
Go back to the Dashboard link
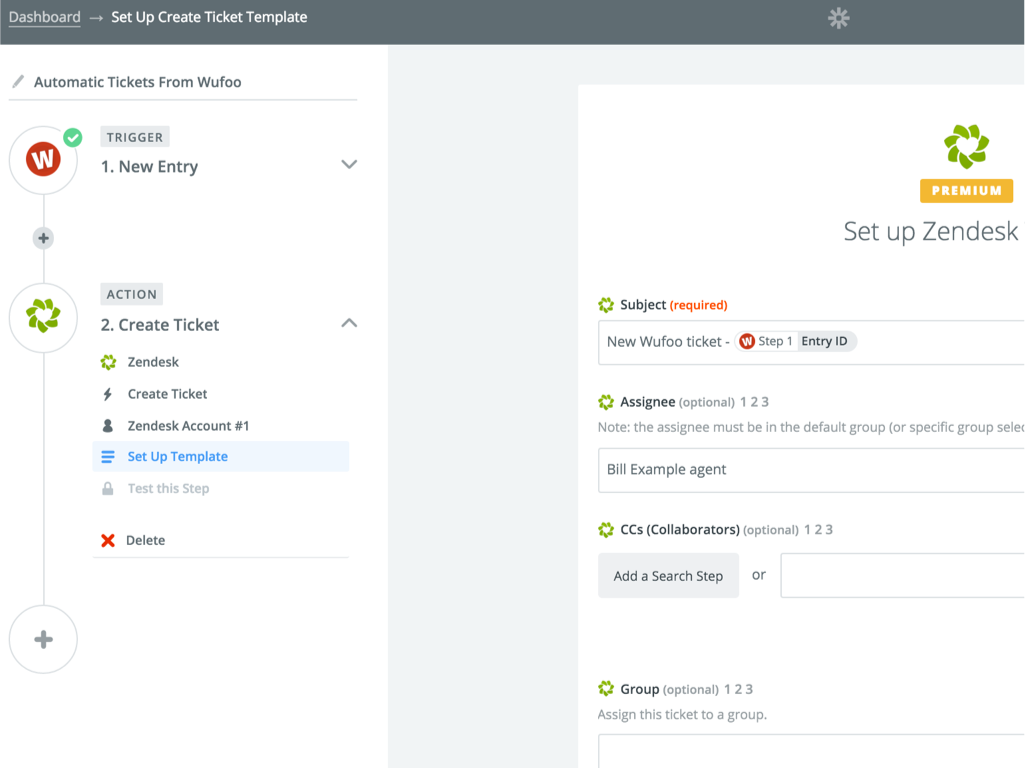(x=44, y=17)
